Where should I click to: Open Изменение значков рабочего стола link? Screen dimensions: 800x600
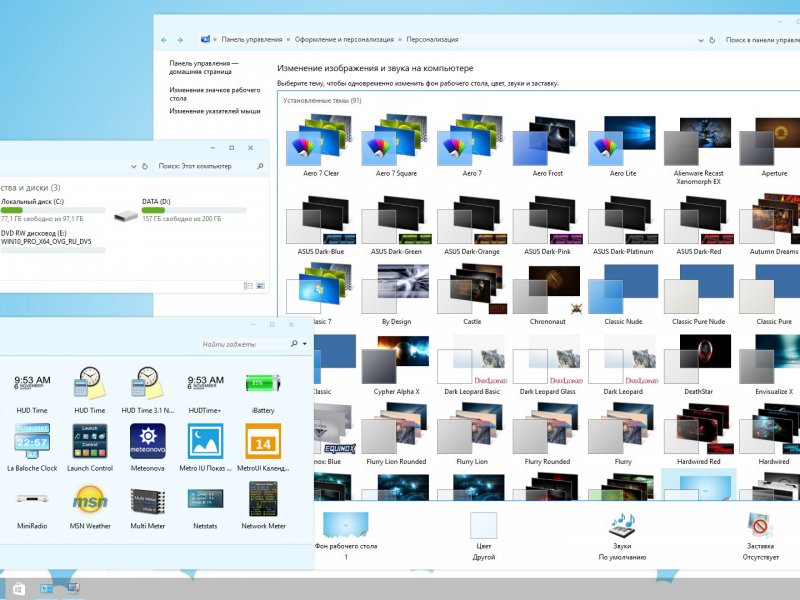pos(215,94)
